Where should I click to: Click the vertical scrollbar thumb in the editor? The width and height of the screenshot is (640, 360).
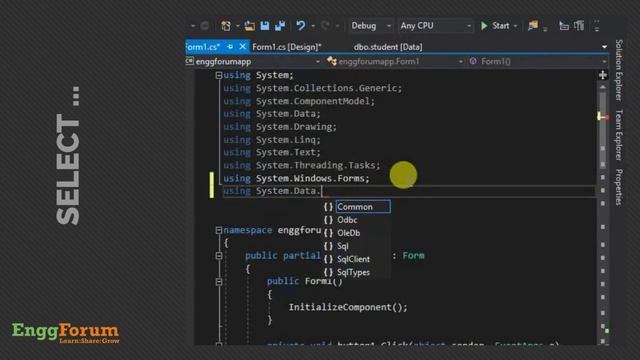(x=603, y=130)
